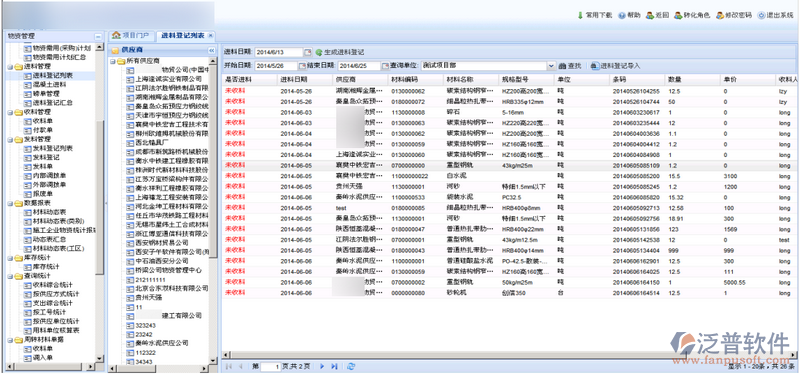
Task: Collapse 供应商 panel with double-arrow
Action: click(x=211, y=50)
